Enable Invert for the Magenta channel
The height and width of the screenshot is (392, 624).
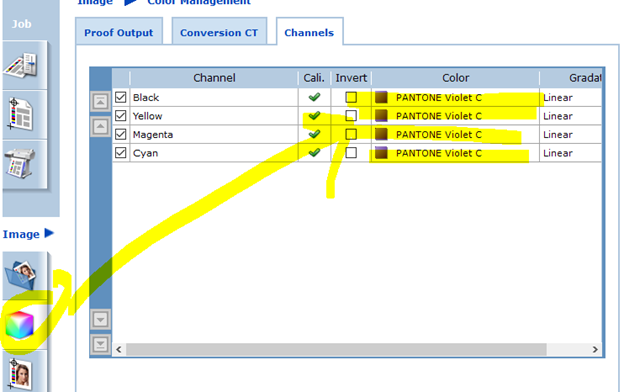click(351, 134)
